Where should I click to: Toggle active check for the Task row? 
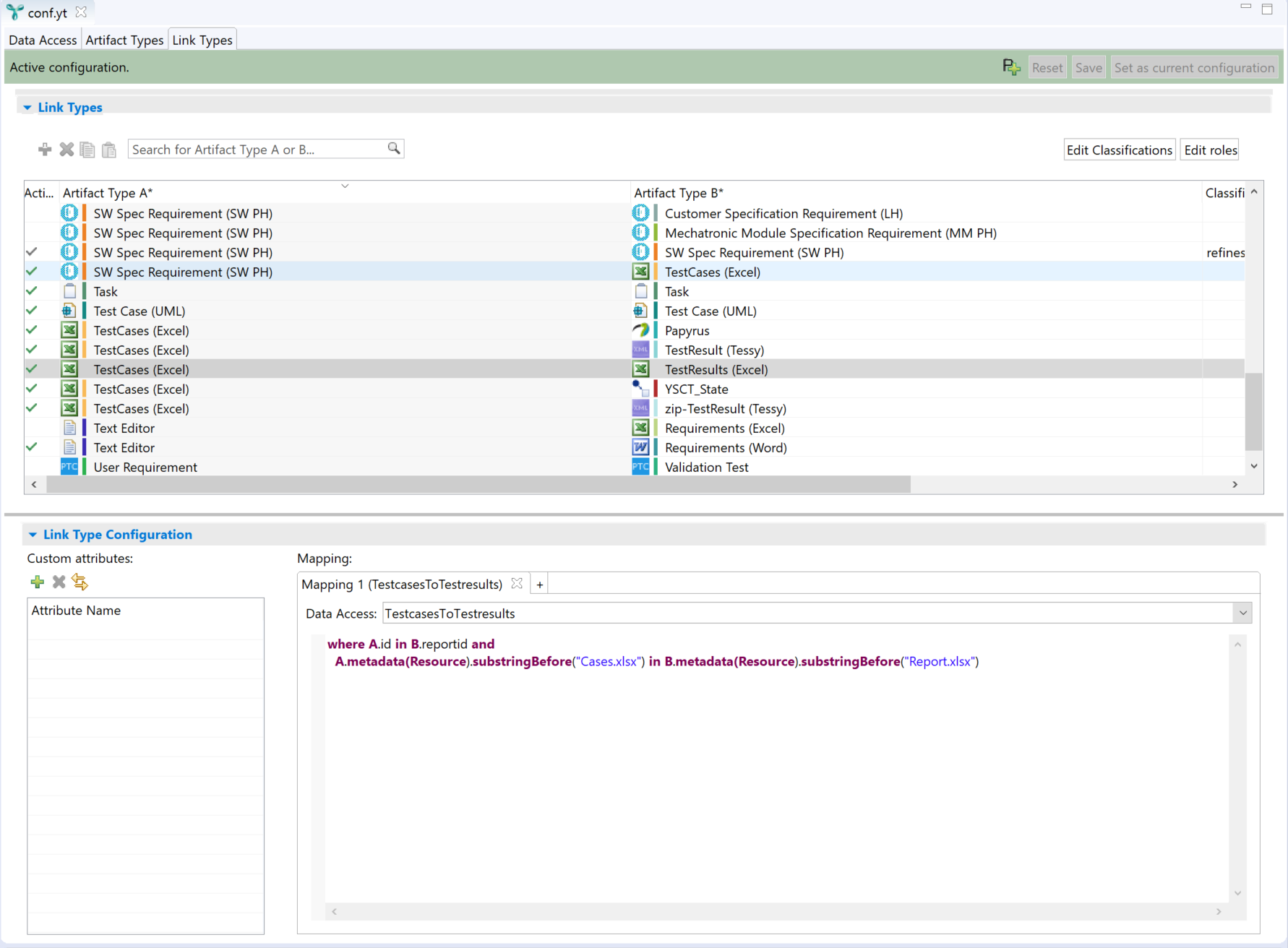tap(32, 291)
